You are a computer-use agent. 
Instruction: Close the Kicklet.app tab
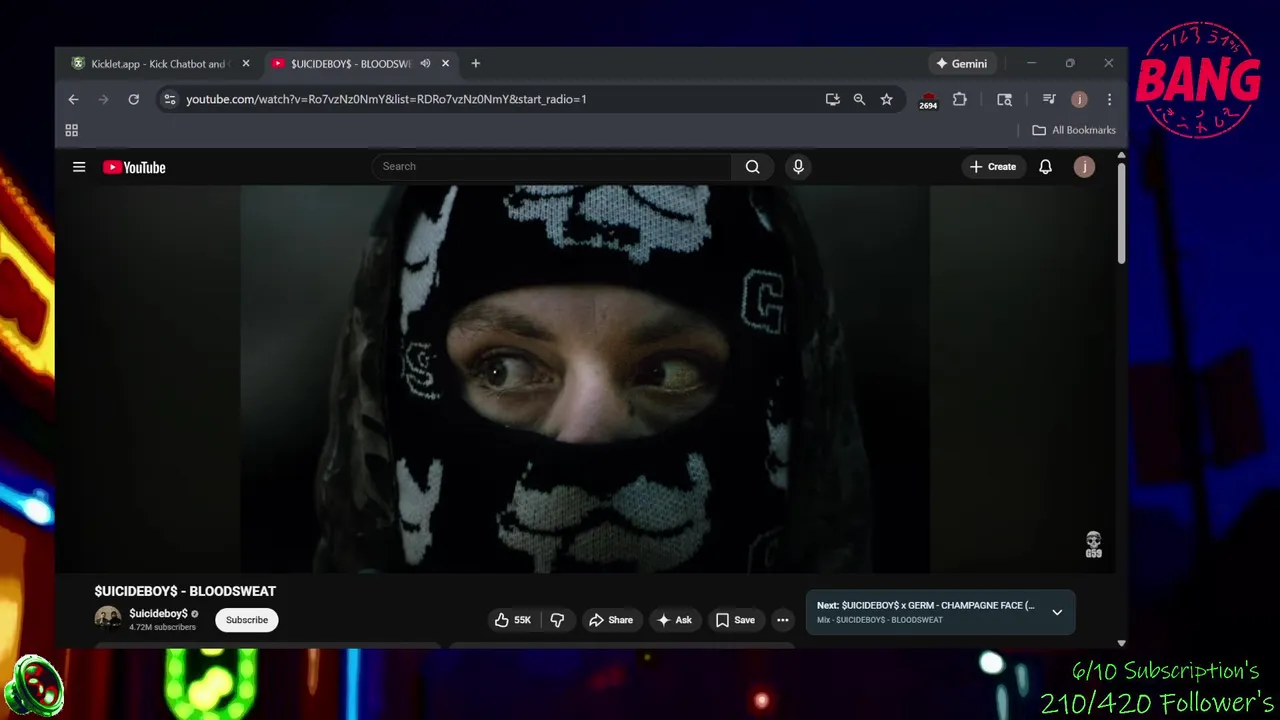(x=246, y=63)
